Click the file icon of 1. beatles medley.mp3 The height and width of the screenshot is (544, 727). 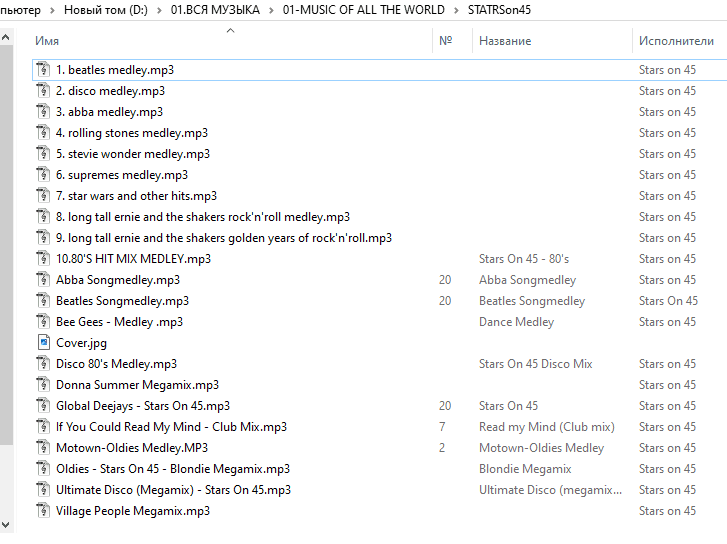tap(42, 70)
